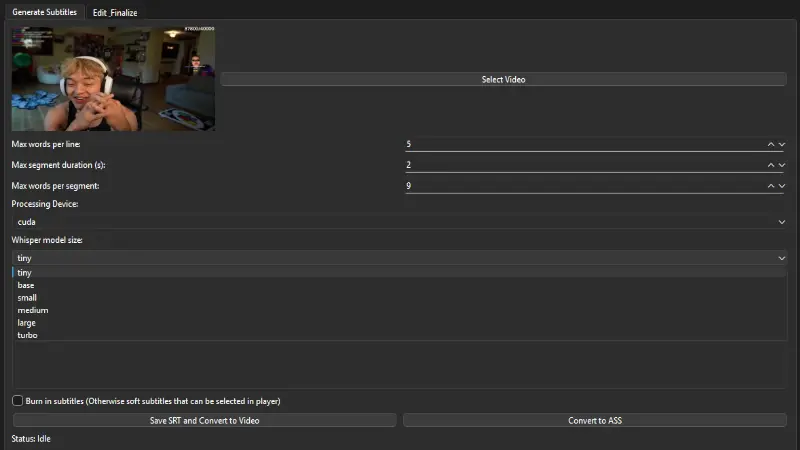Decrease Max words per line value
The width and height of the screenshot is (800, 450).
(x=782, y=144)
